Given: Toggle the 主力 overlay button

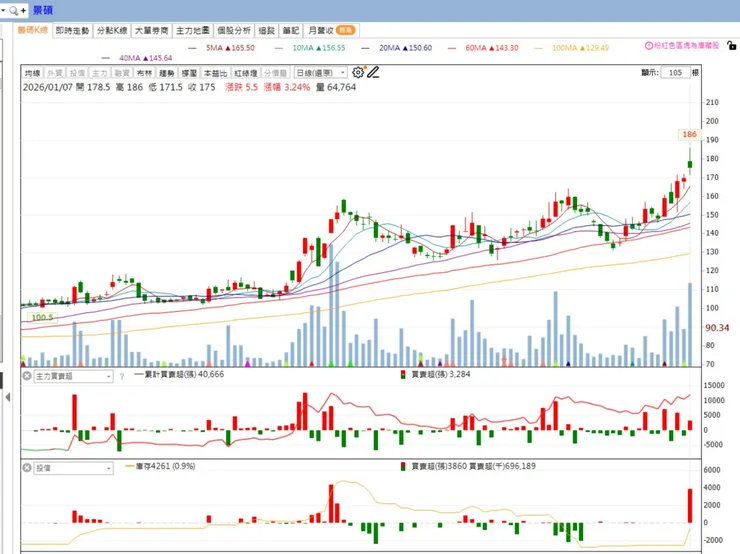Looking at the screenshot, I should pos(99,73).
